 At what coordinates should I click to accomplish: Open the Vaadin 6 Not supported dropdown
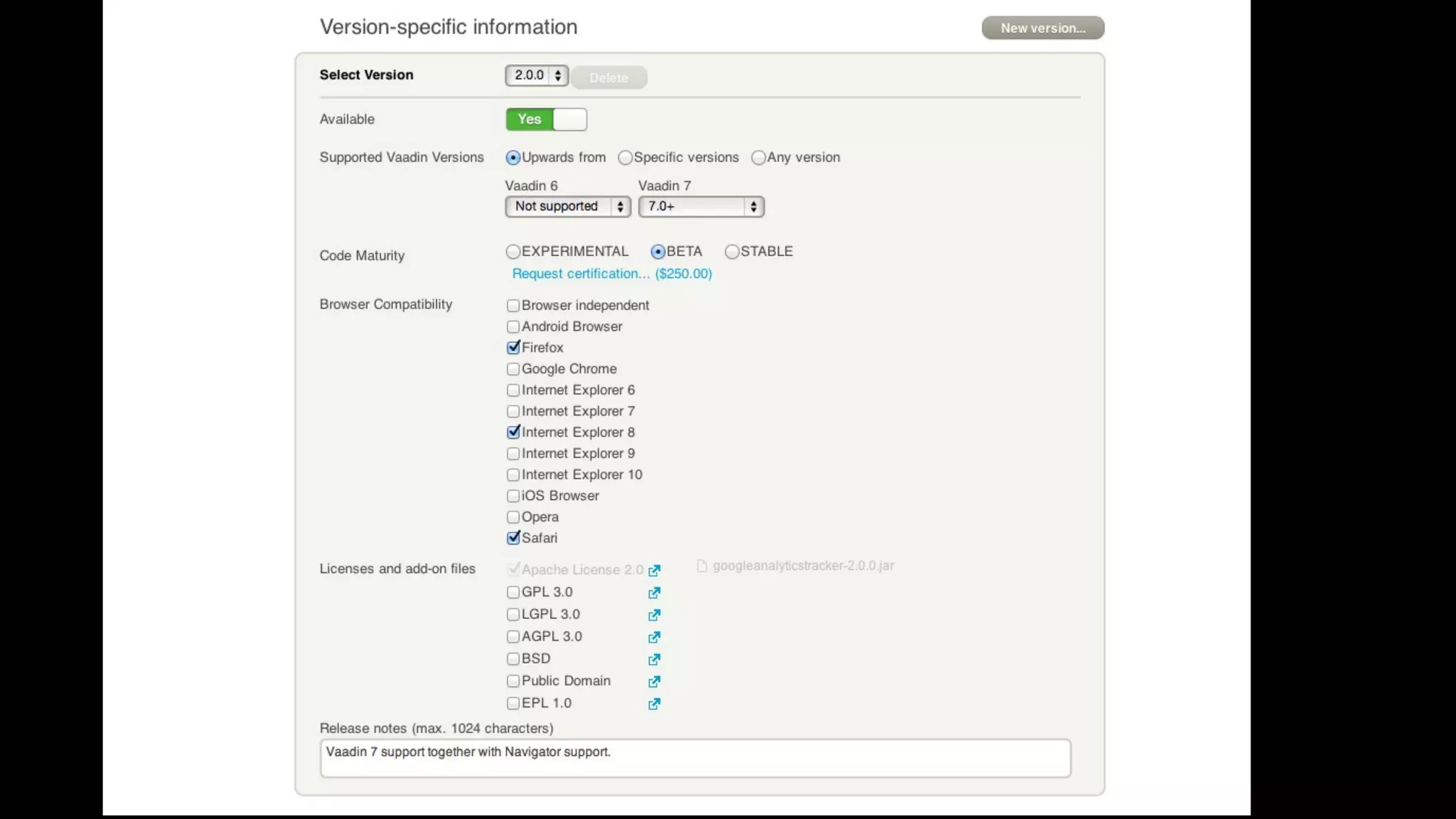[x=567, y=206]
